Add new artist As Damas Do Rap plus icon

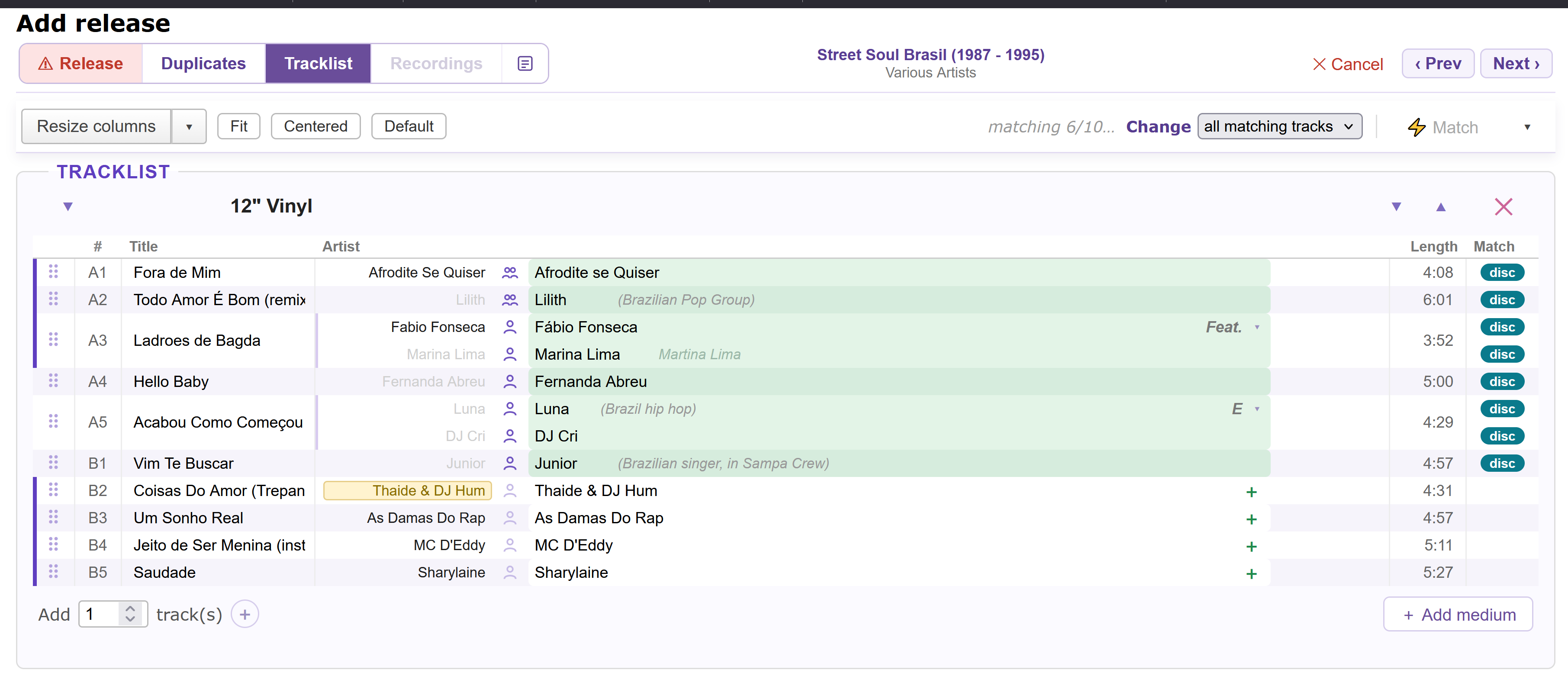(x=1251, y=519)
